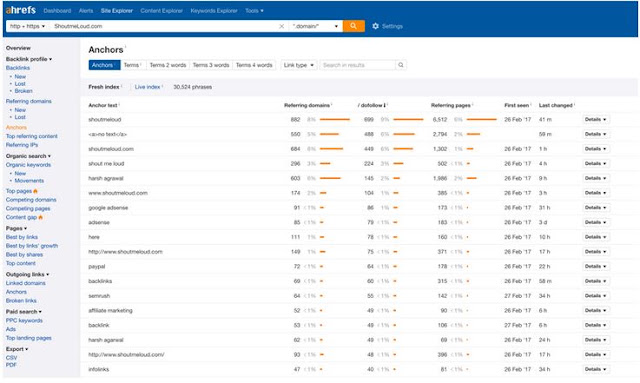The width and height of the screenshot is (640, 383).
Task: Click the orange search magnifier button
Action: coord(353,26)
